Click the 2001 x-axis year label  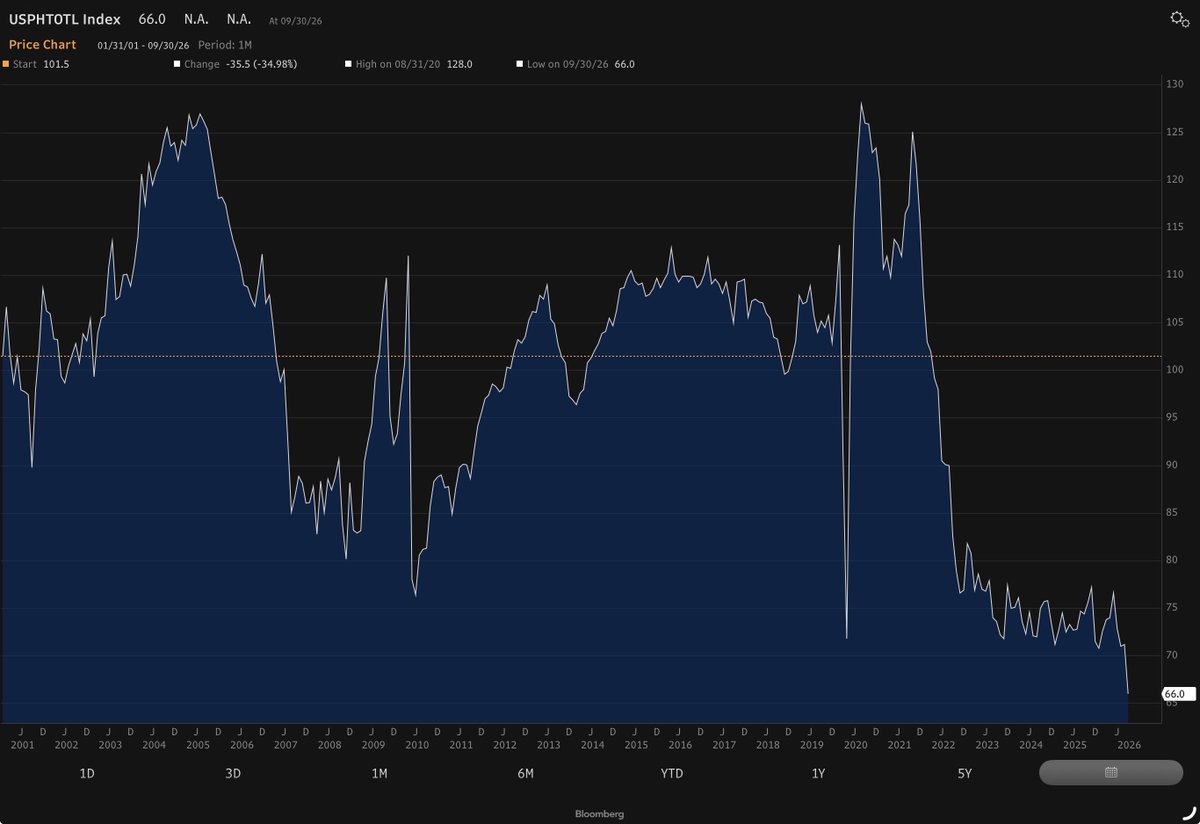[x=21, y=745]
